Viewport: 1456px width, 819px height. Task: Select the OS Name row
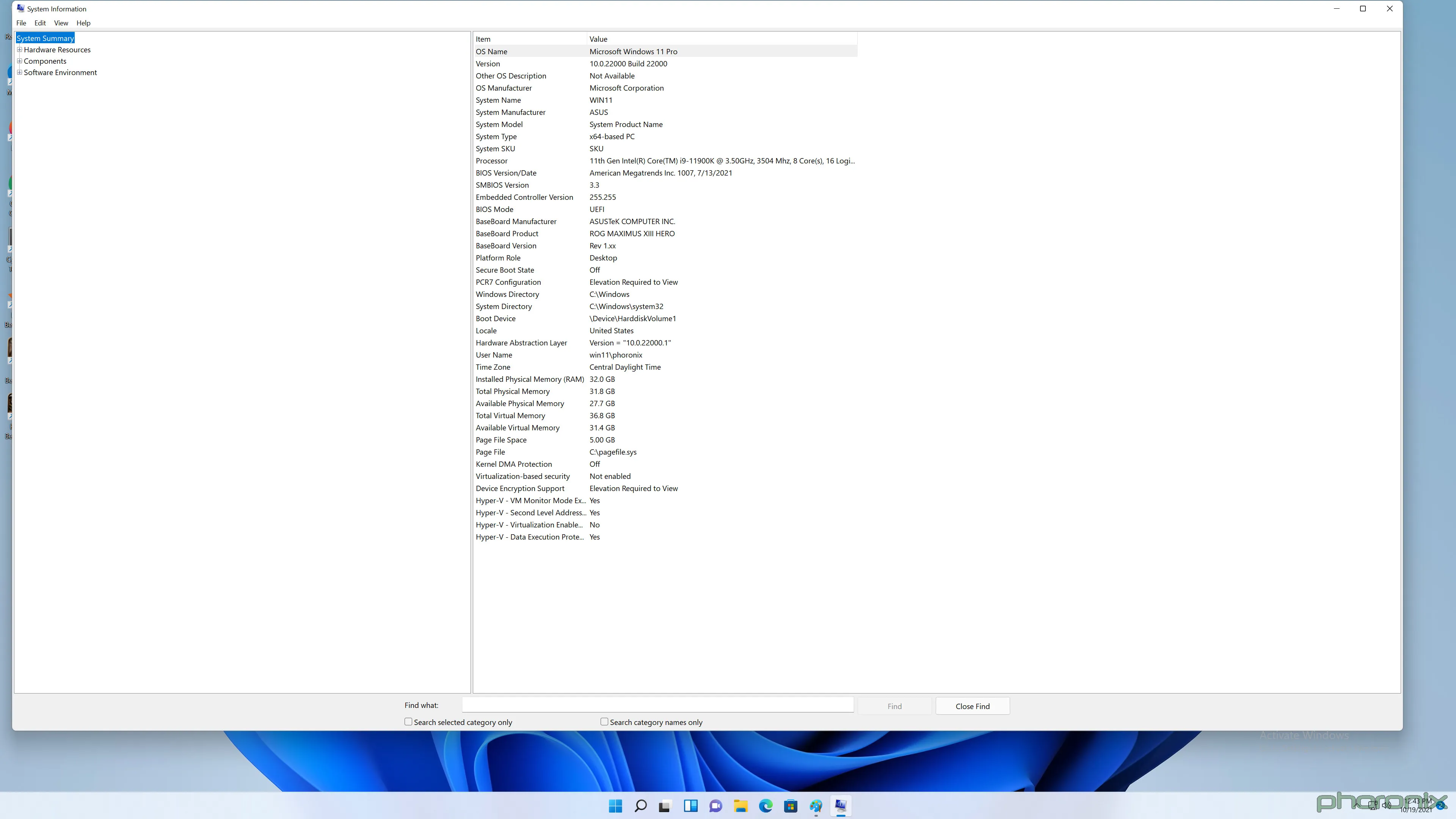(x=665, y=52)
